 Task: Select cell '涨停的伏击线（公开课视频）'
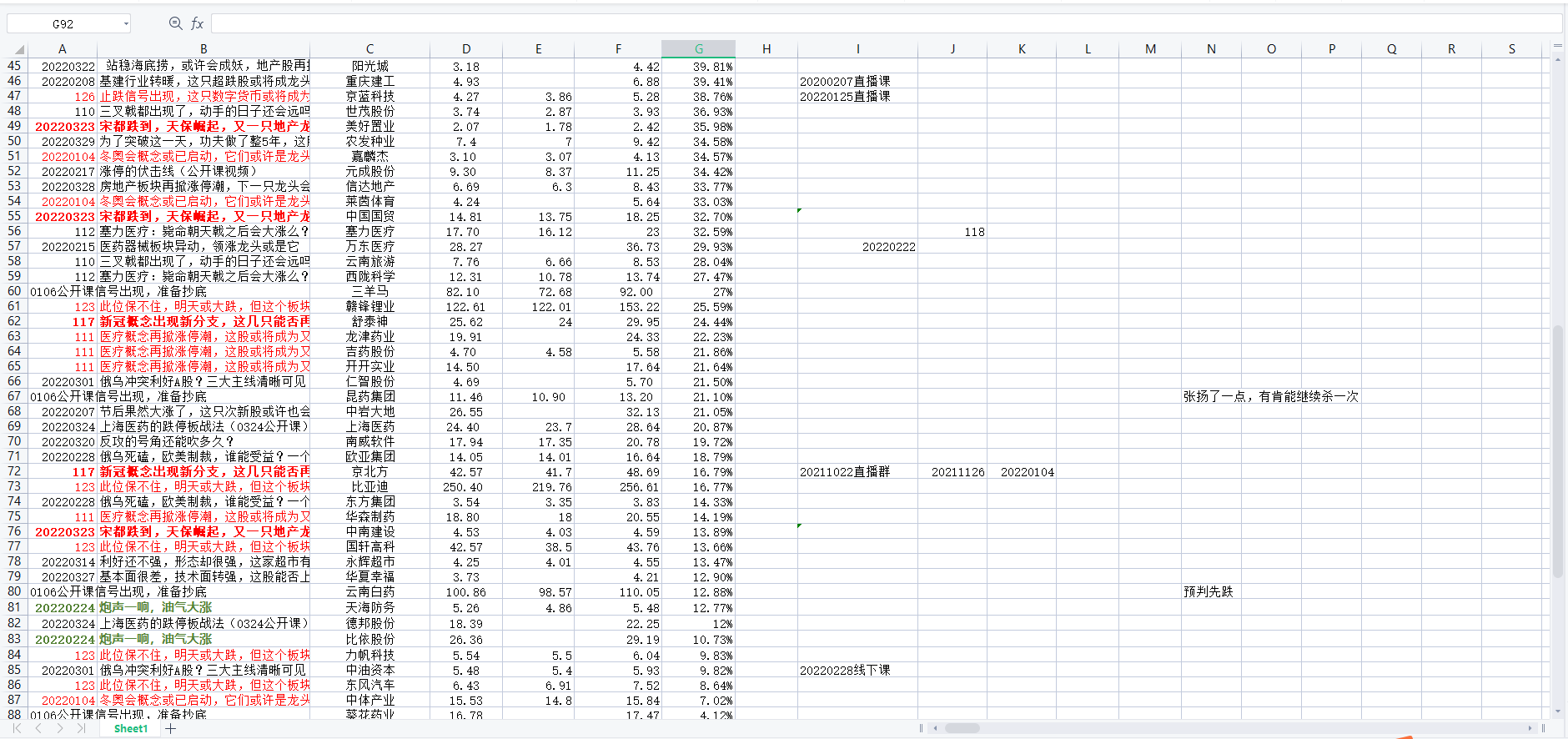204,171
